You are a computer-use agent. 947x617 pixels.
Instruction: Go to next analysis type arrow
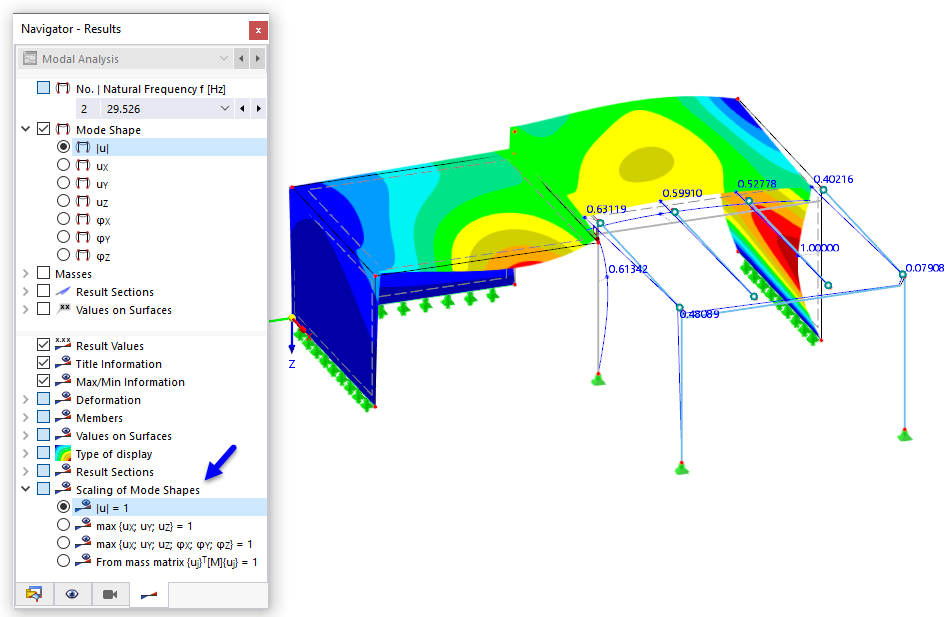coord(258,59)
